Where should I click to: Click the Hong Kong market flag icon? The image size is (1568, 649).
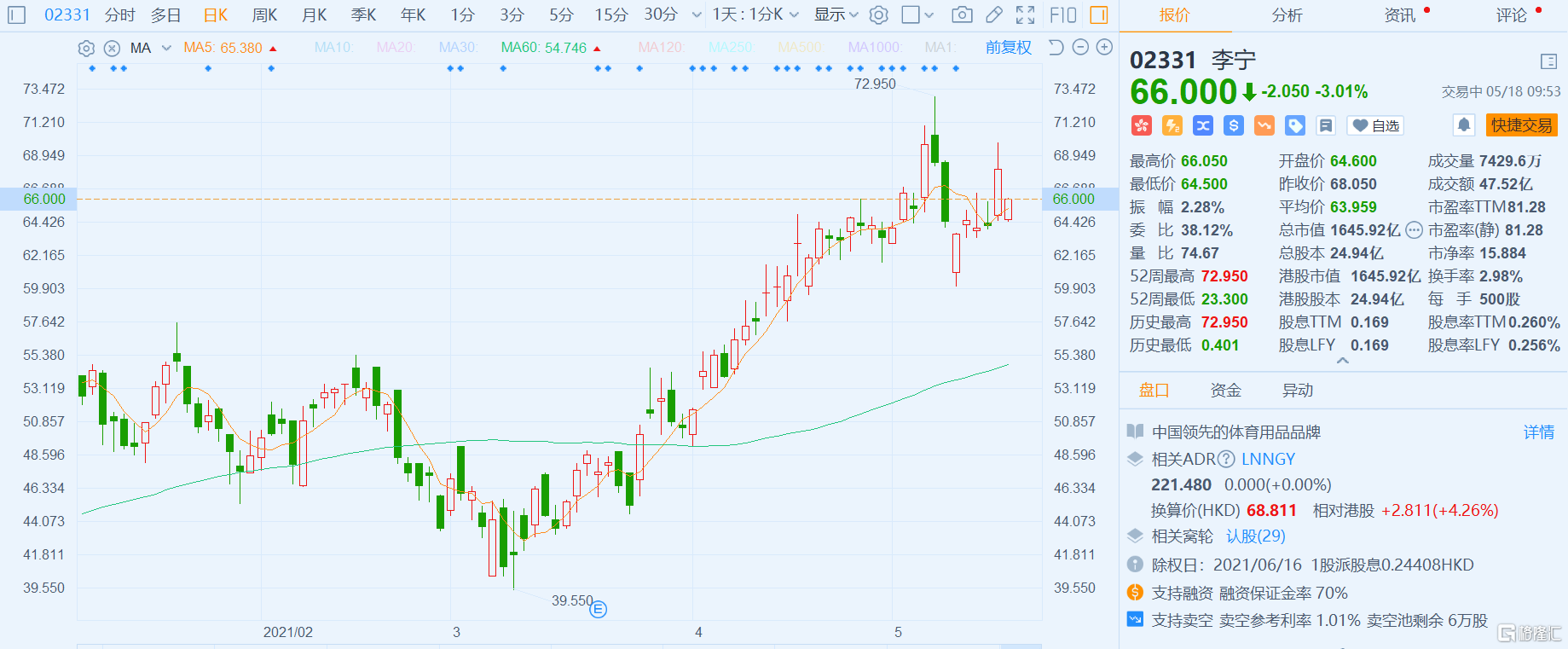1142,125
